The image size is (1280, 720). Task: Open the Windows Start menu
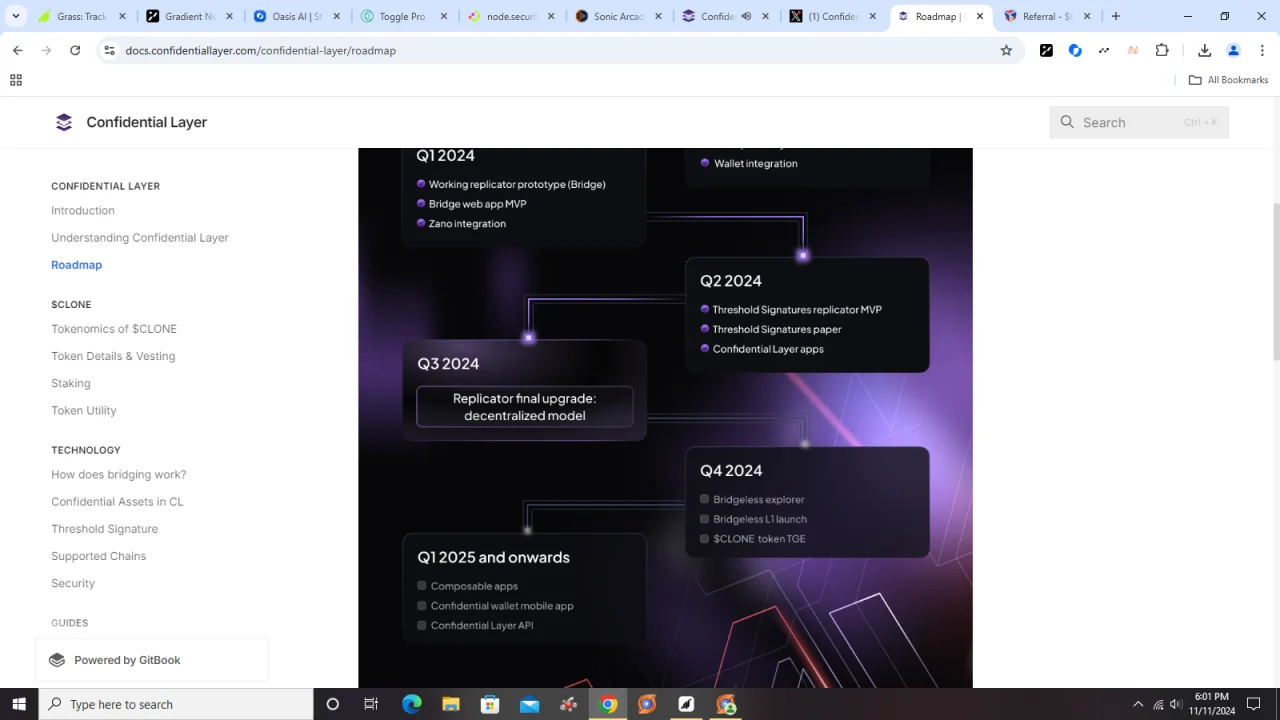point(19,704)
